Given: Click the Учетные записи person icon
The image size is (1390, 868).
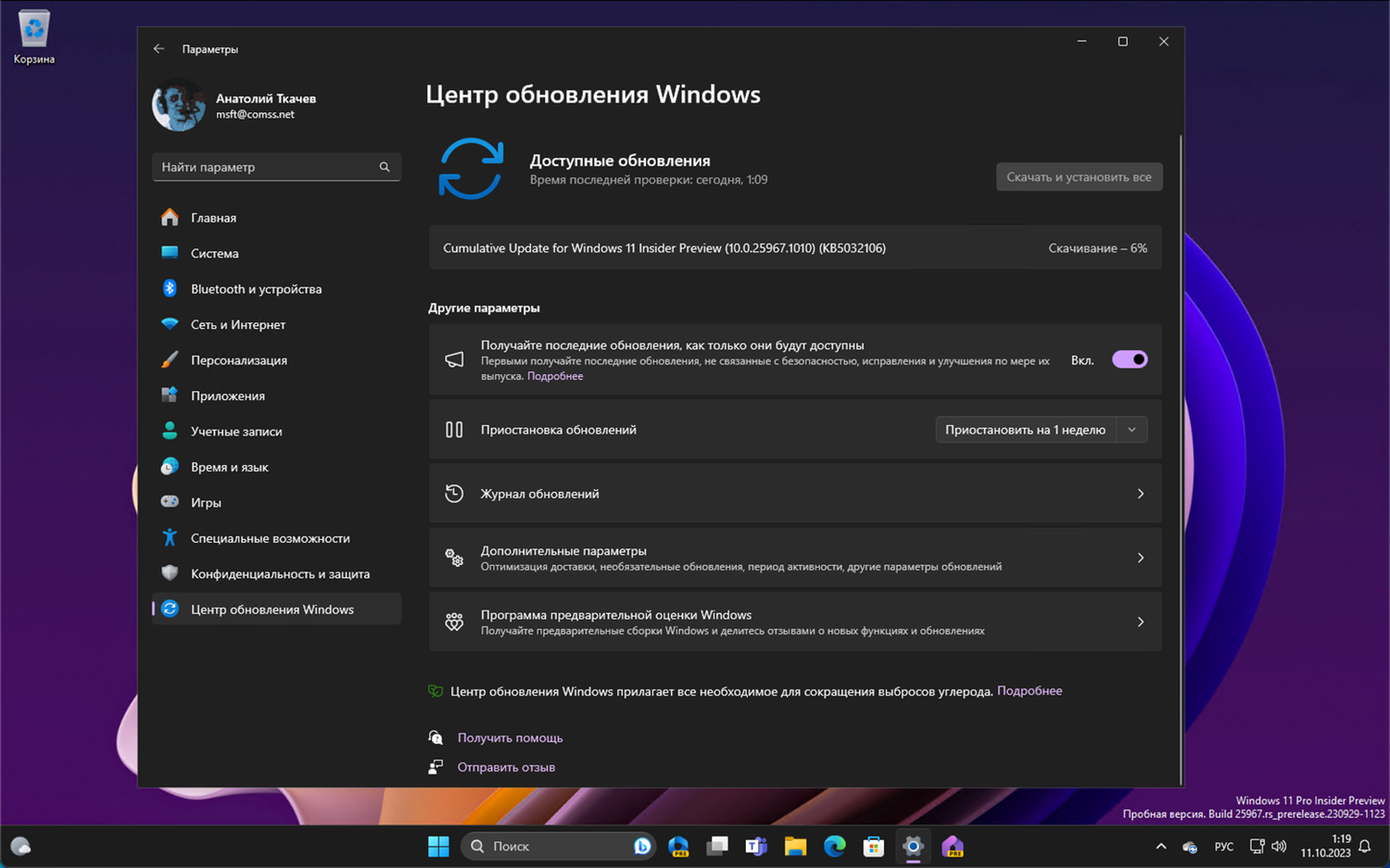Looking at the screenshot, I should pyautogui.click(x=170, y=431).
